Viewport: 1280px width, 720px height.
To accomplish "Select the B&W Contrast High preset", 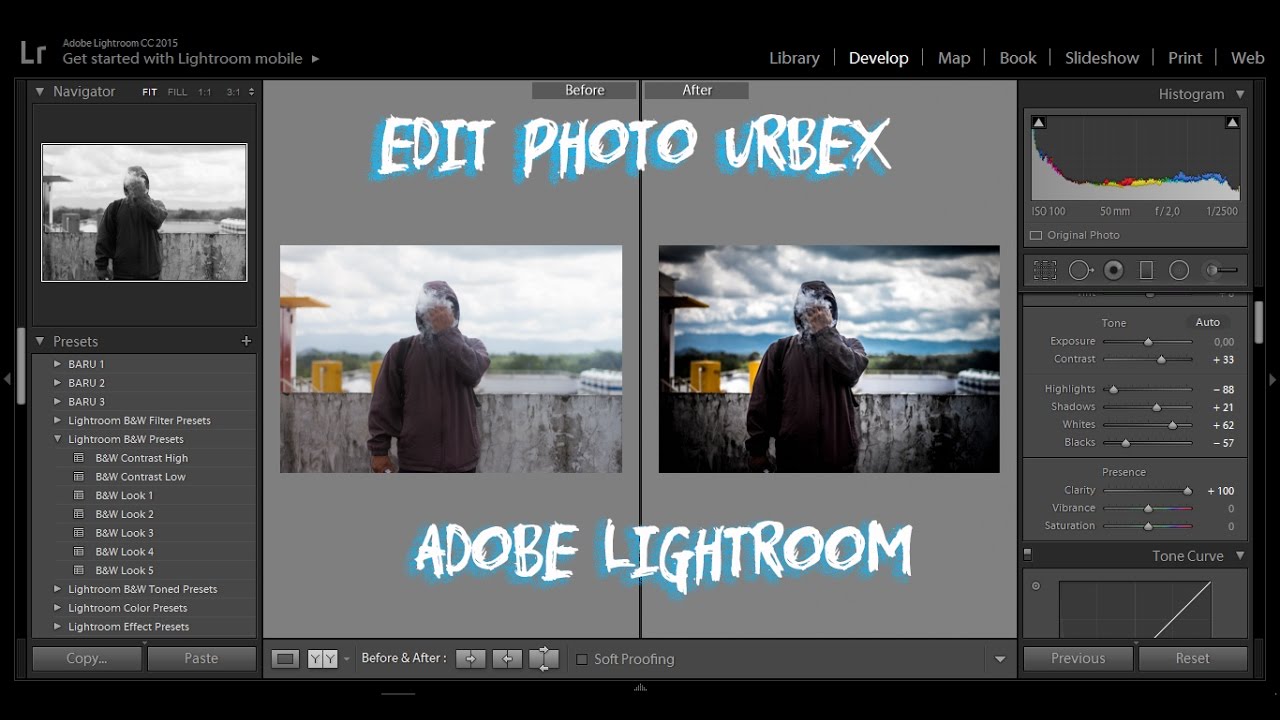I will (x=141, y=458).
